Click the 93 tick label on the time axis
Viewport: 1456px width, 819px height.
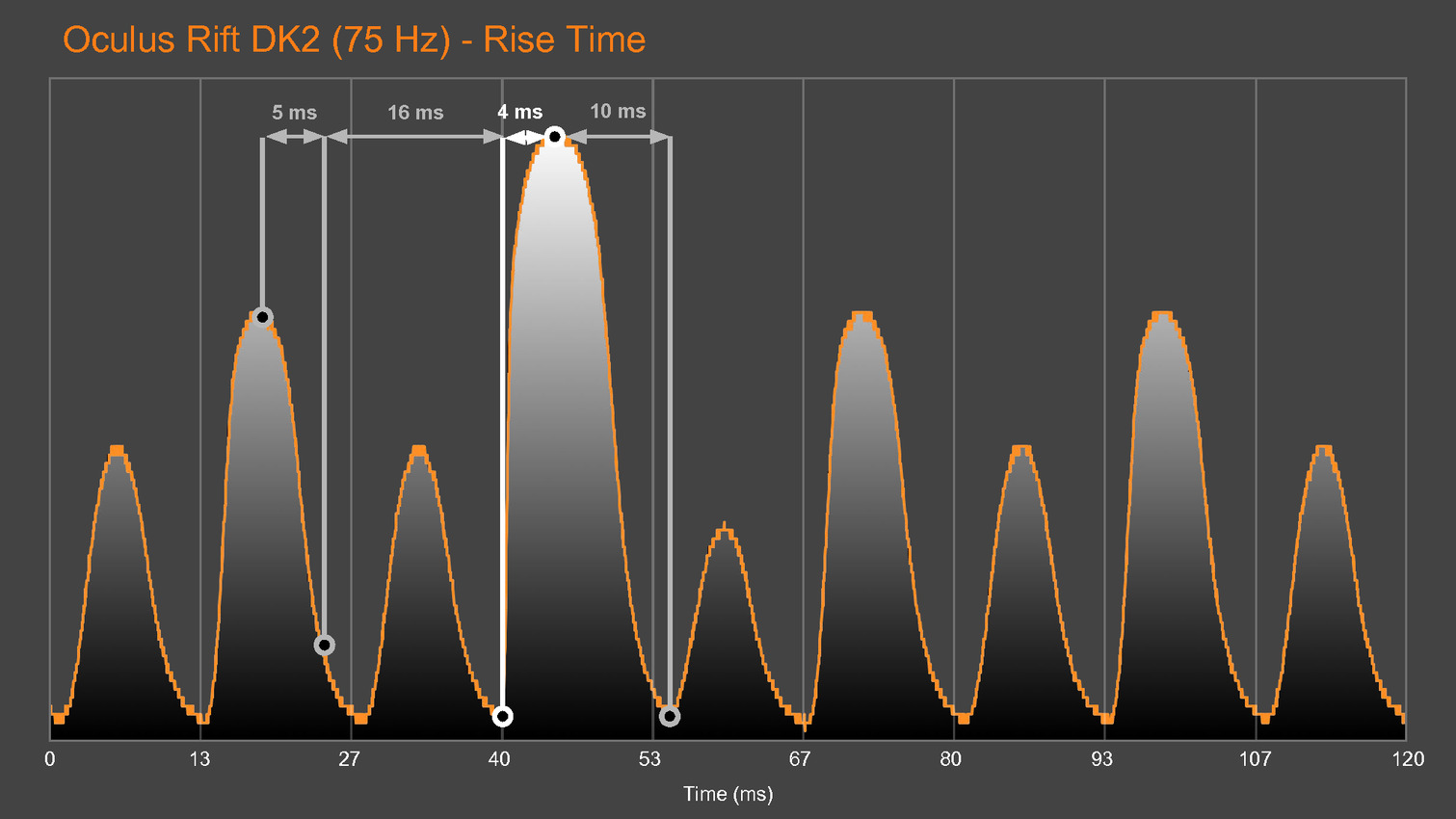point(1101,759)
